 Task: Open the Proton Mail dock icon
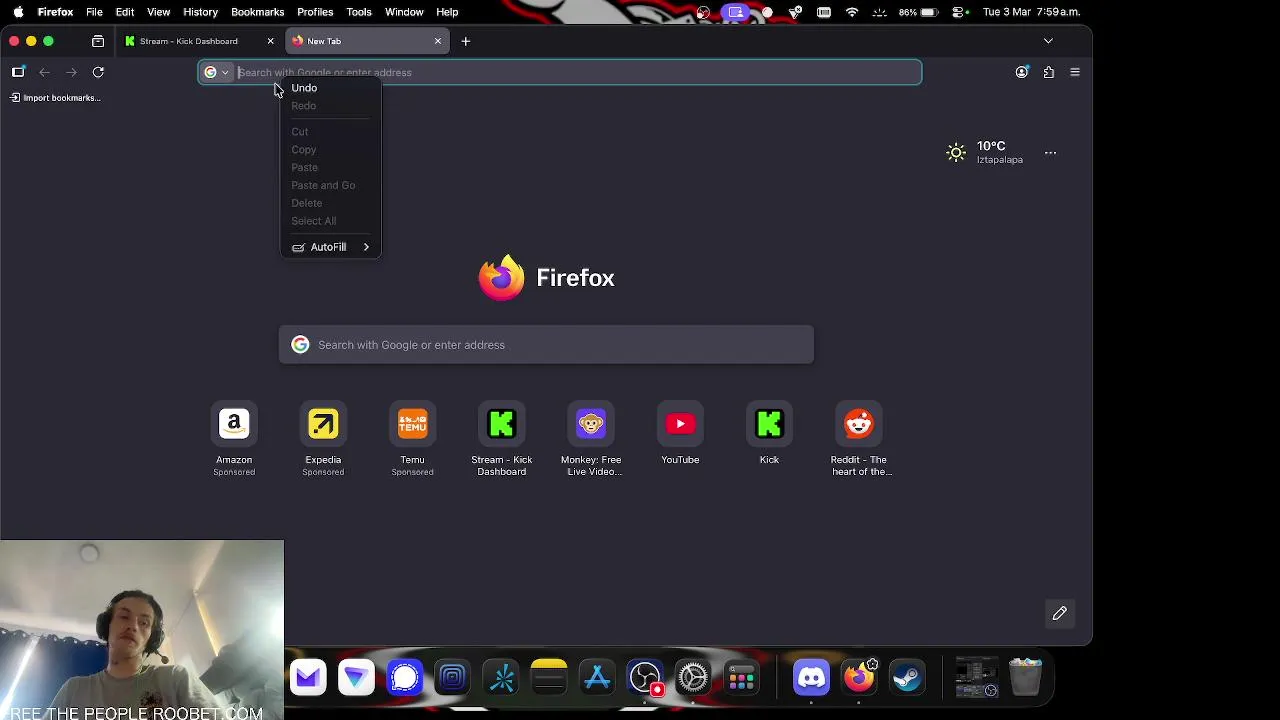[308, 677]
